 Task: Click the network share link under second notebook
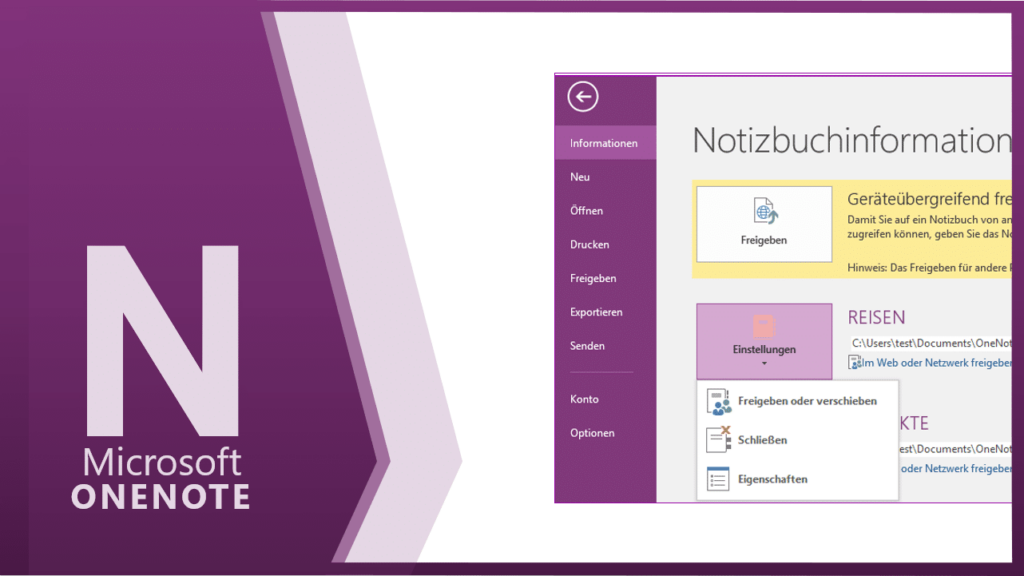954,468
